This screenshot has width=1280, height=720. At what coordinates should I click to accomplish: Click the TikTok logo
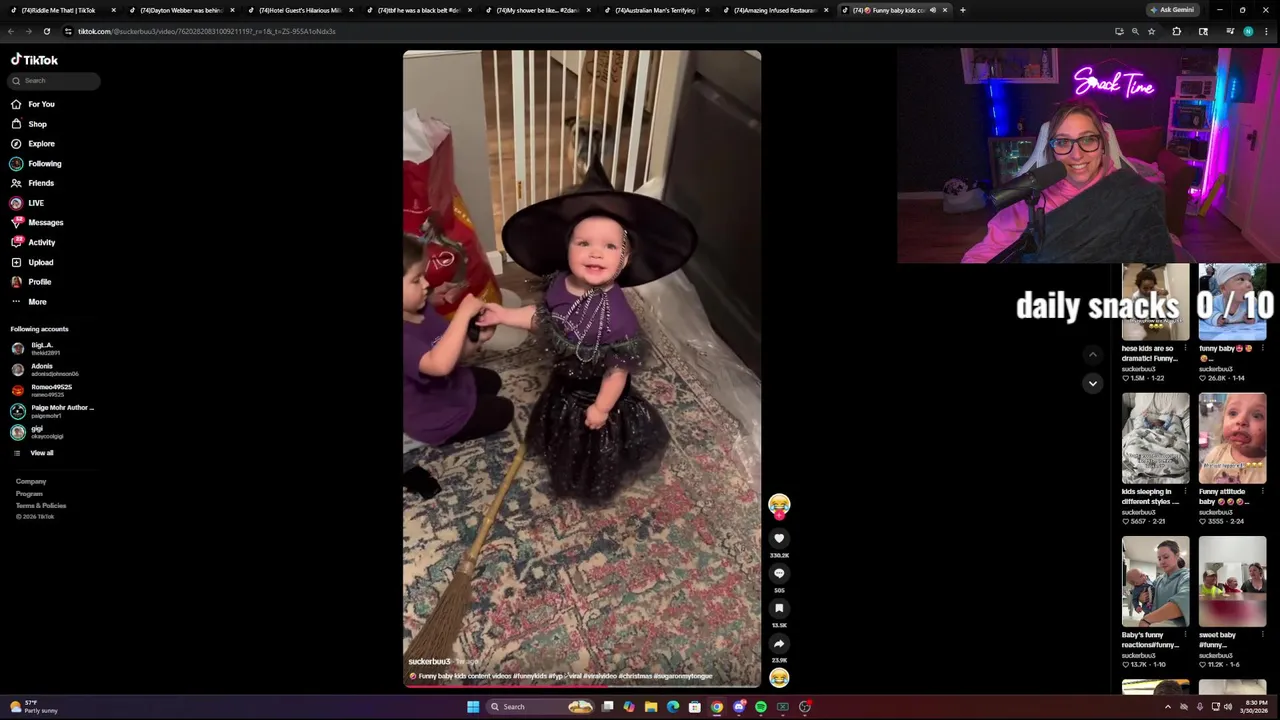click(x=34, y=60)
